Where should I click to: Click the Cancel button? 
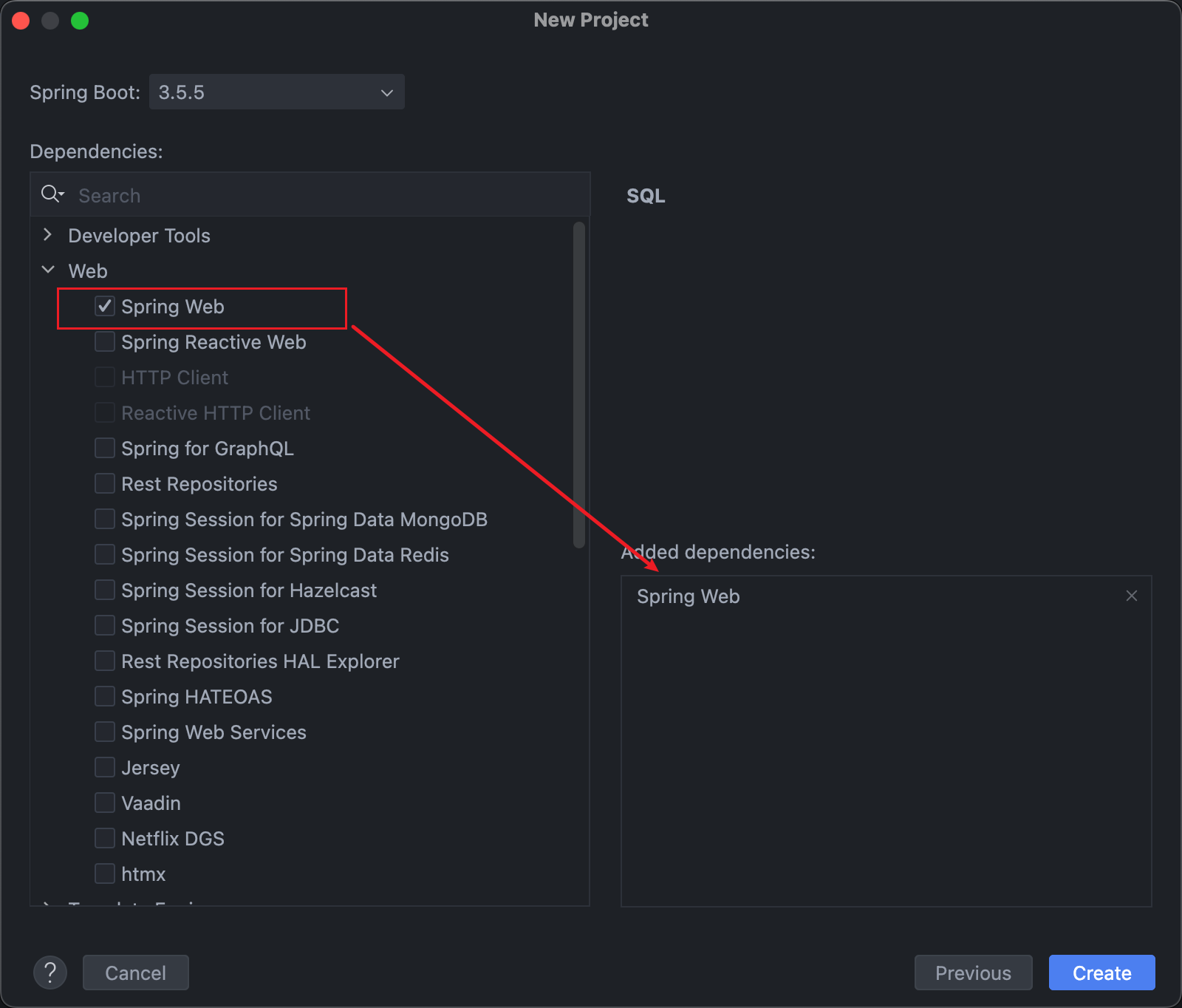pos(136,973)
